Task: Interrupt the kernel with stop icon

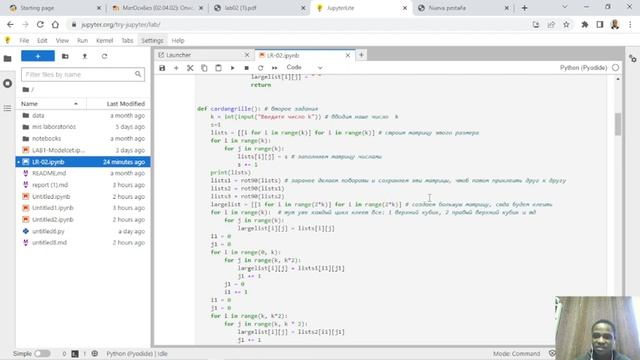Action: (247, 68)
